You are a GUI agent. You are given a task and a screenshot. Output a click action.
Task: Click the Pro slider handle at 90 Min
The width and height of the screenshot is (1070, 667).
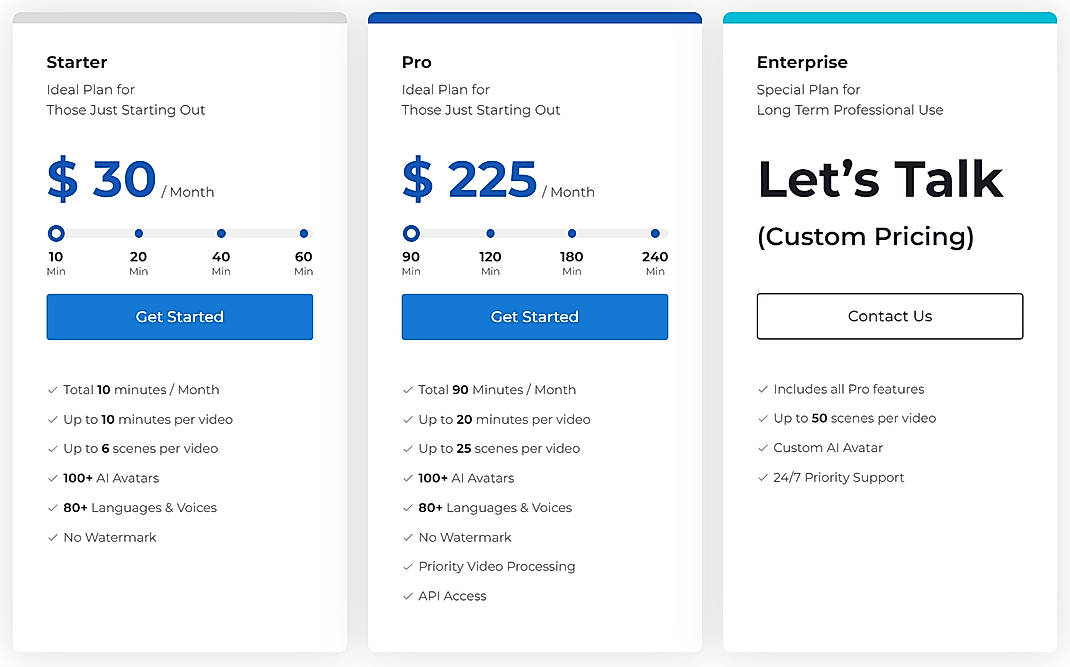(411, 233)
